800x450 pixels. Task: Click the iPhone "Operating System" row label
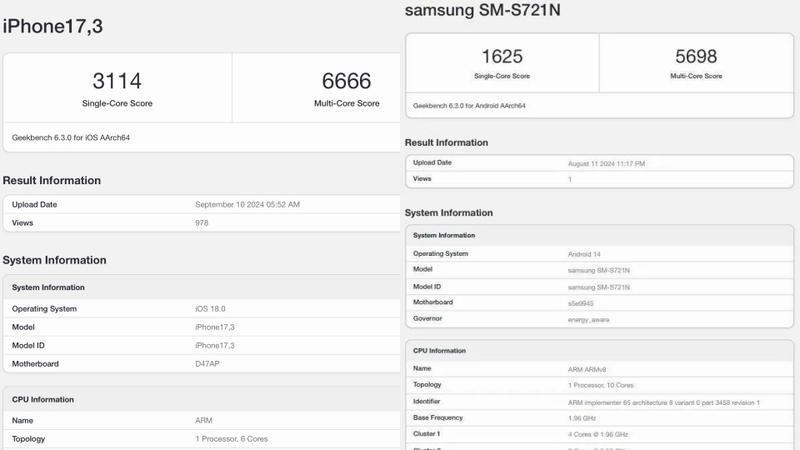pos(44,309)
